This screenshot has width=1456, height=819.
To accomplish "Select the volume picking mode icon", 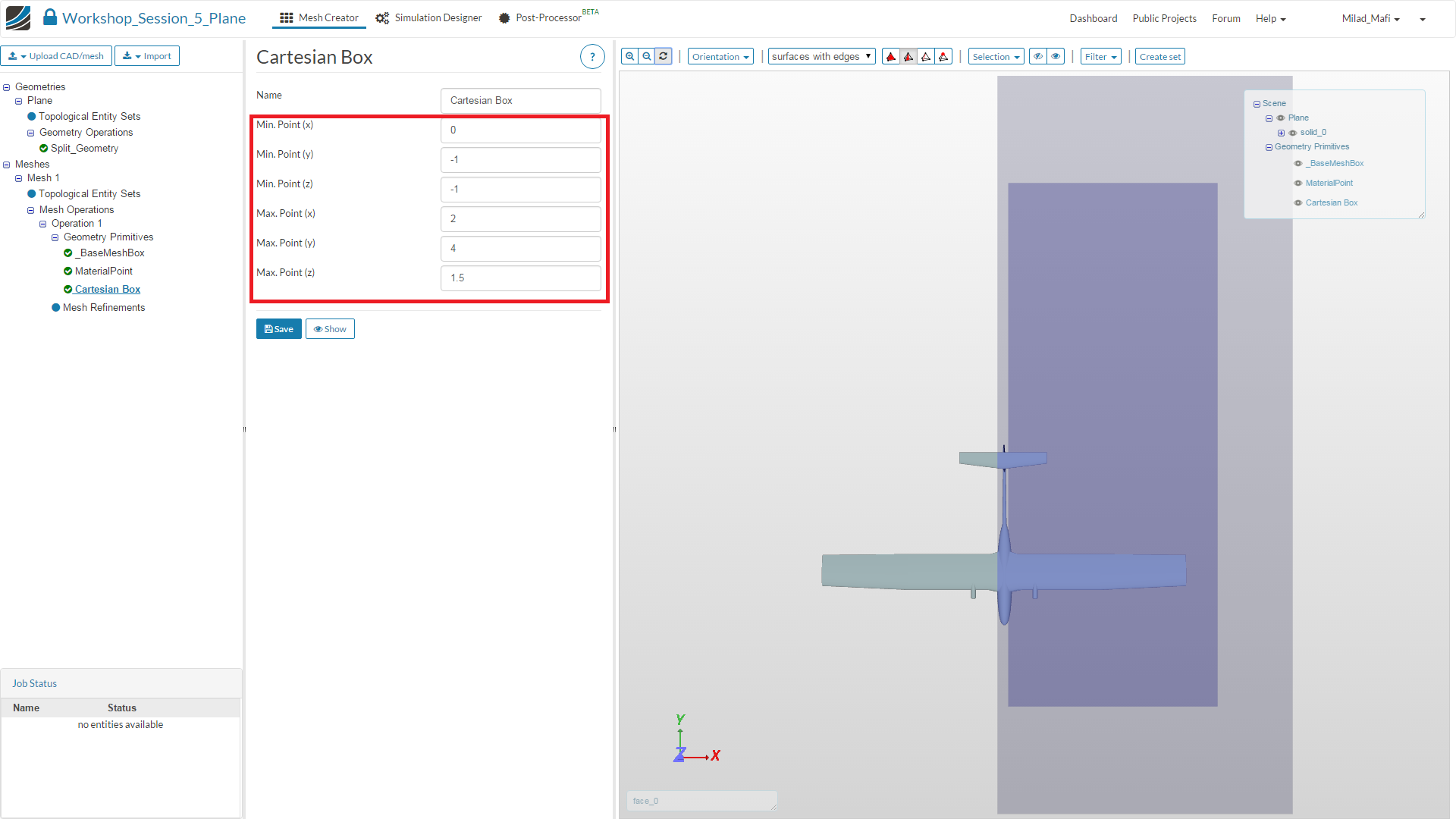I will coord(891,57).
